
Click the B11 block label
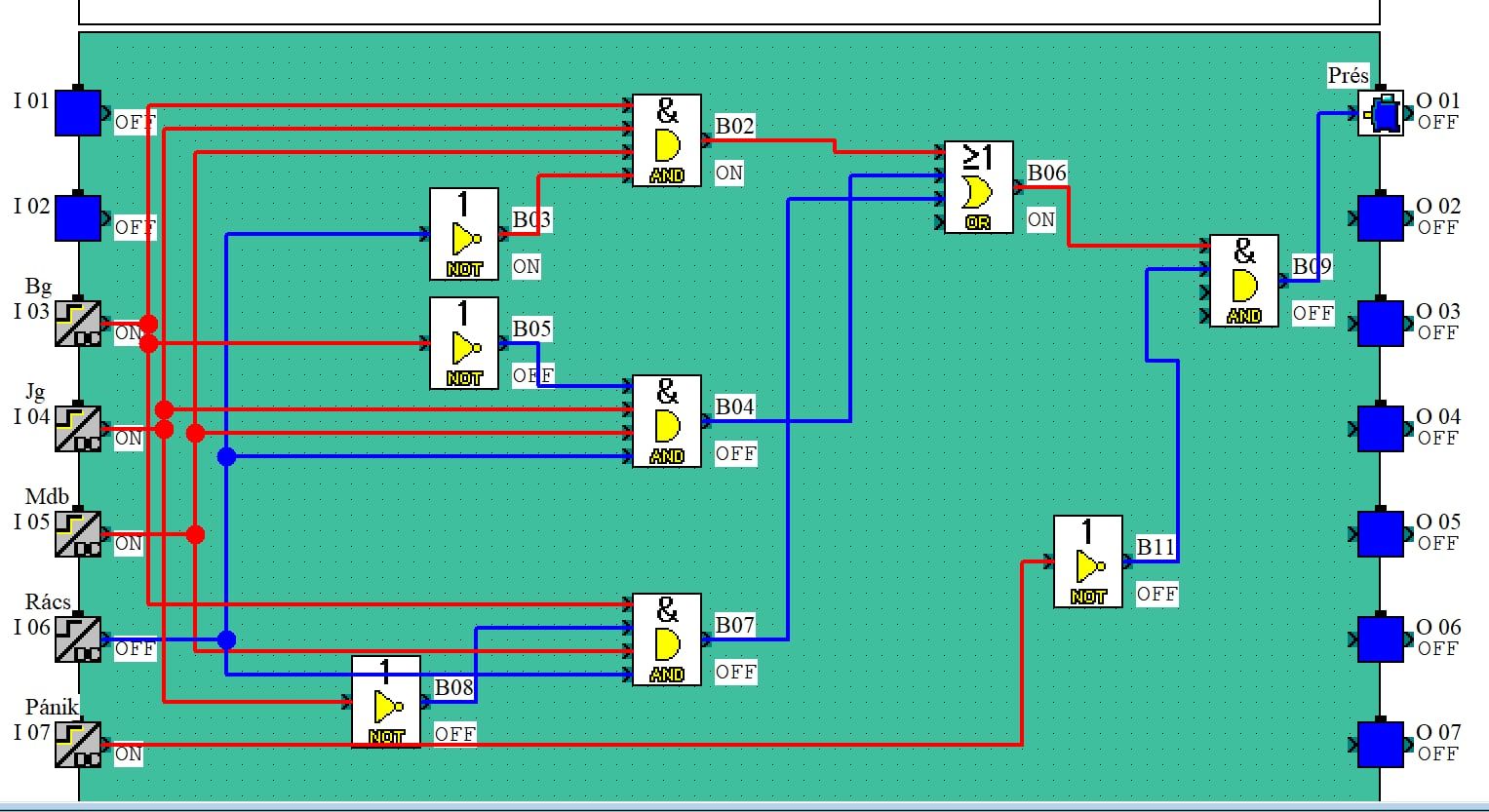click(1156, 547)
